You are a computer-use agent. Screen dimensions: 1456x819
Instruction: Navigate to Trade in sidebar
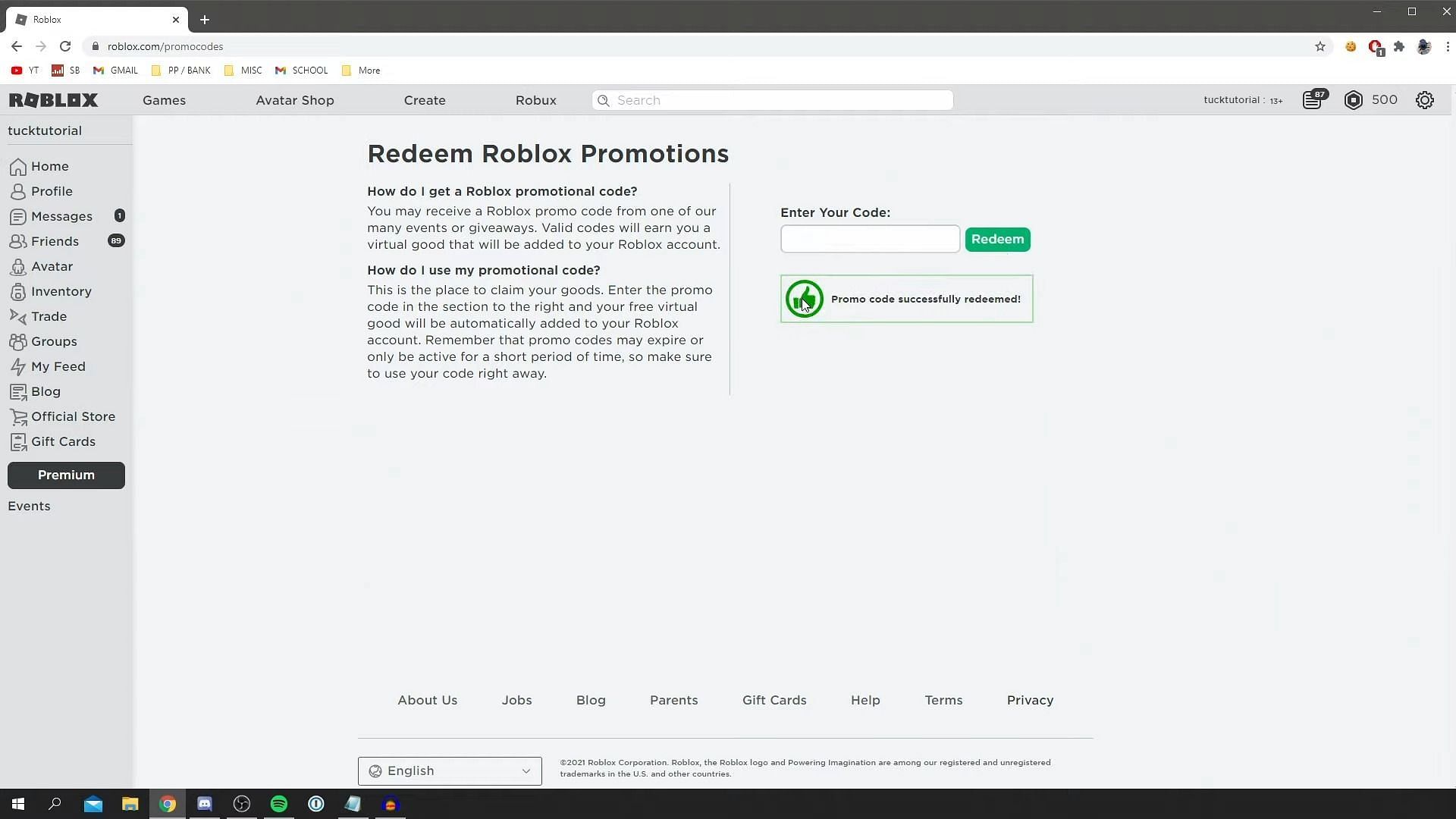pyautogui.click(x=48, y=315)
